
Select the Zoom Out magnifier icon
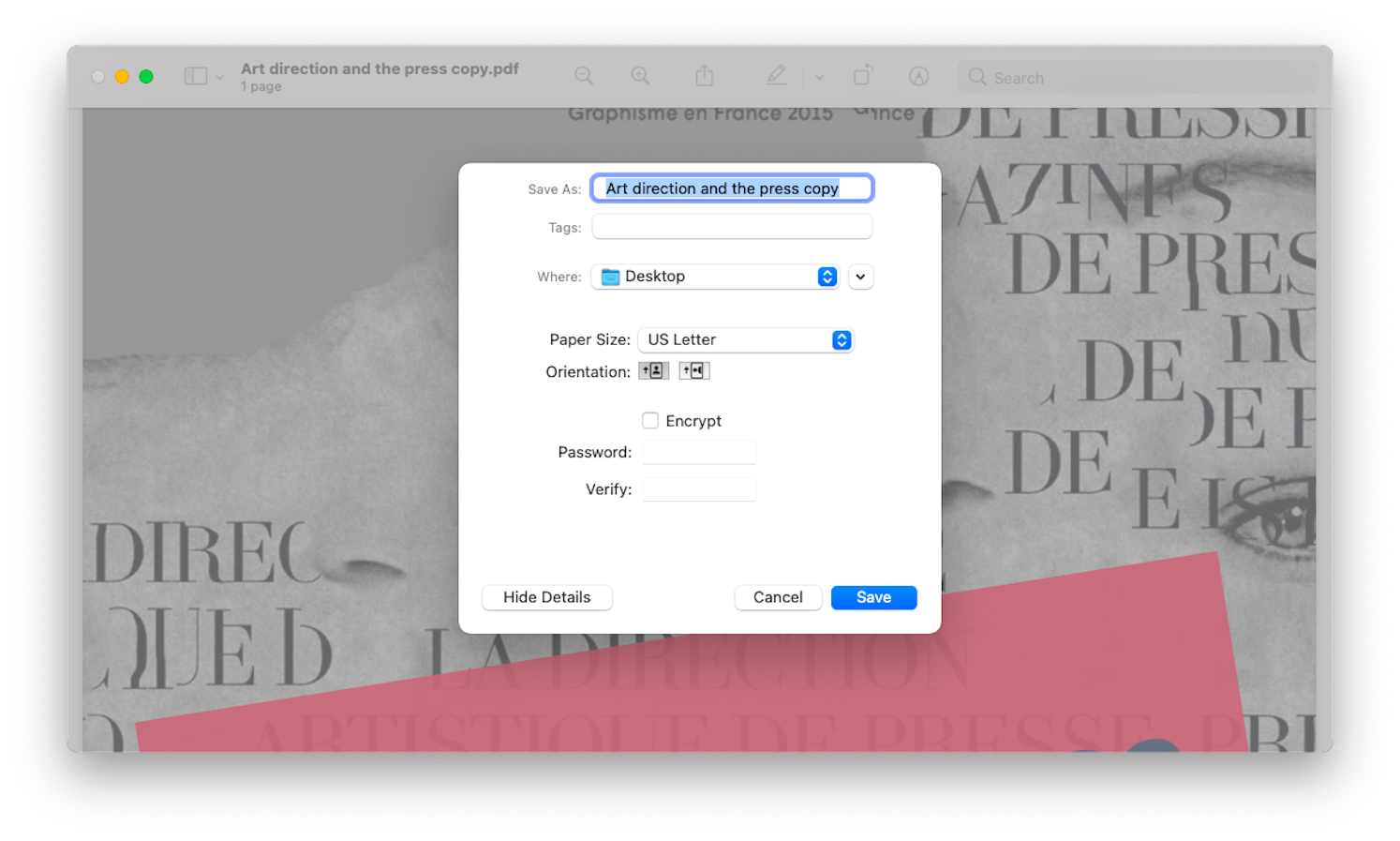coord(584,75)
